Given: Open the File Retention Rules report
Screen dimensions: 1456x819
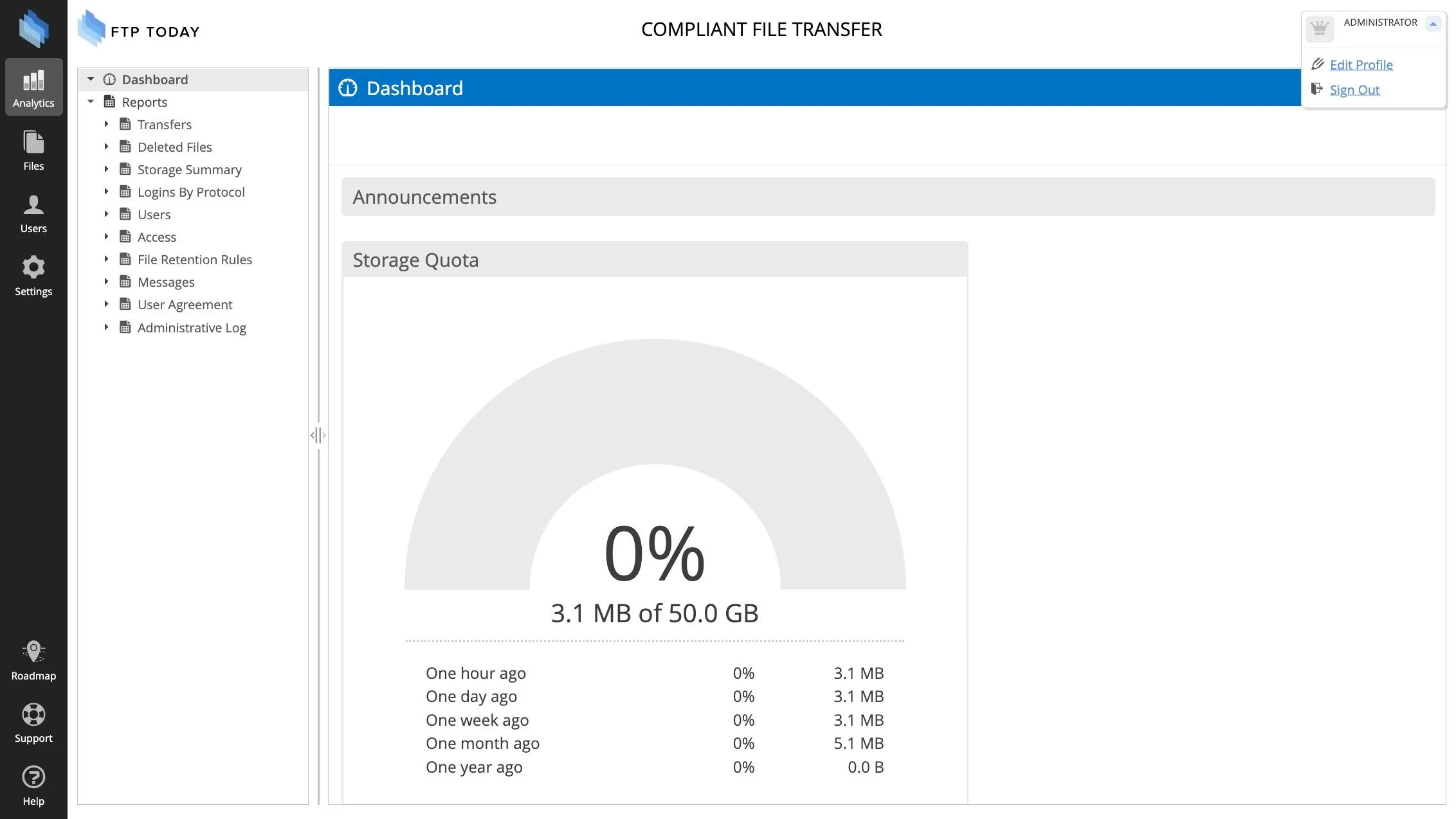Looking at the screenshot, I should point(194,259).
